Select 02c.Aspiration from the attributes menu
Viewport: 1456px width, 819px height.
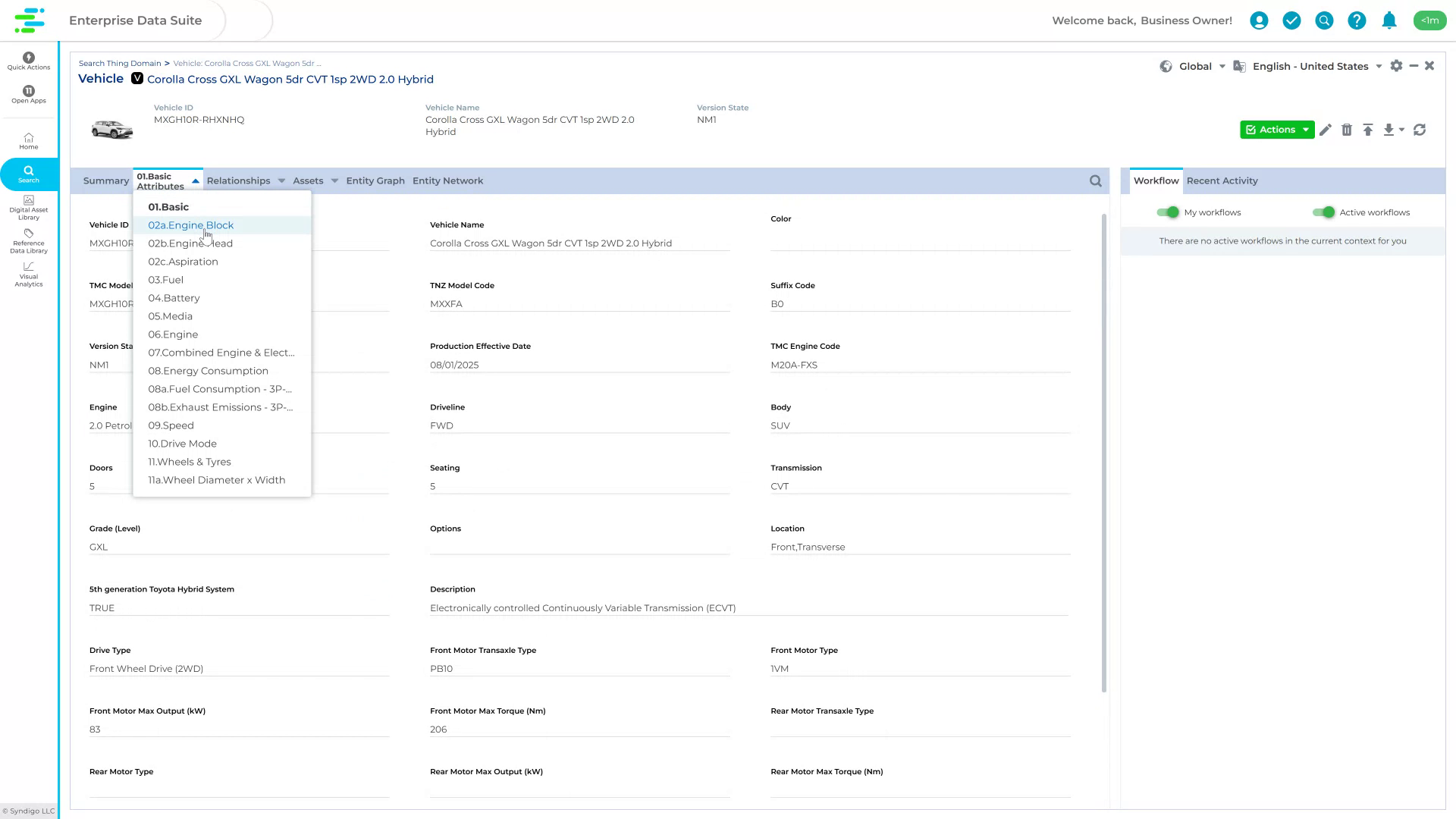(x=183, y=261)
